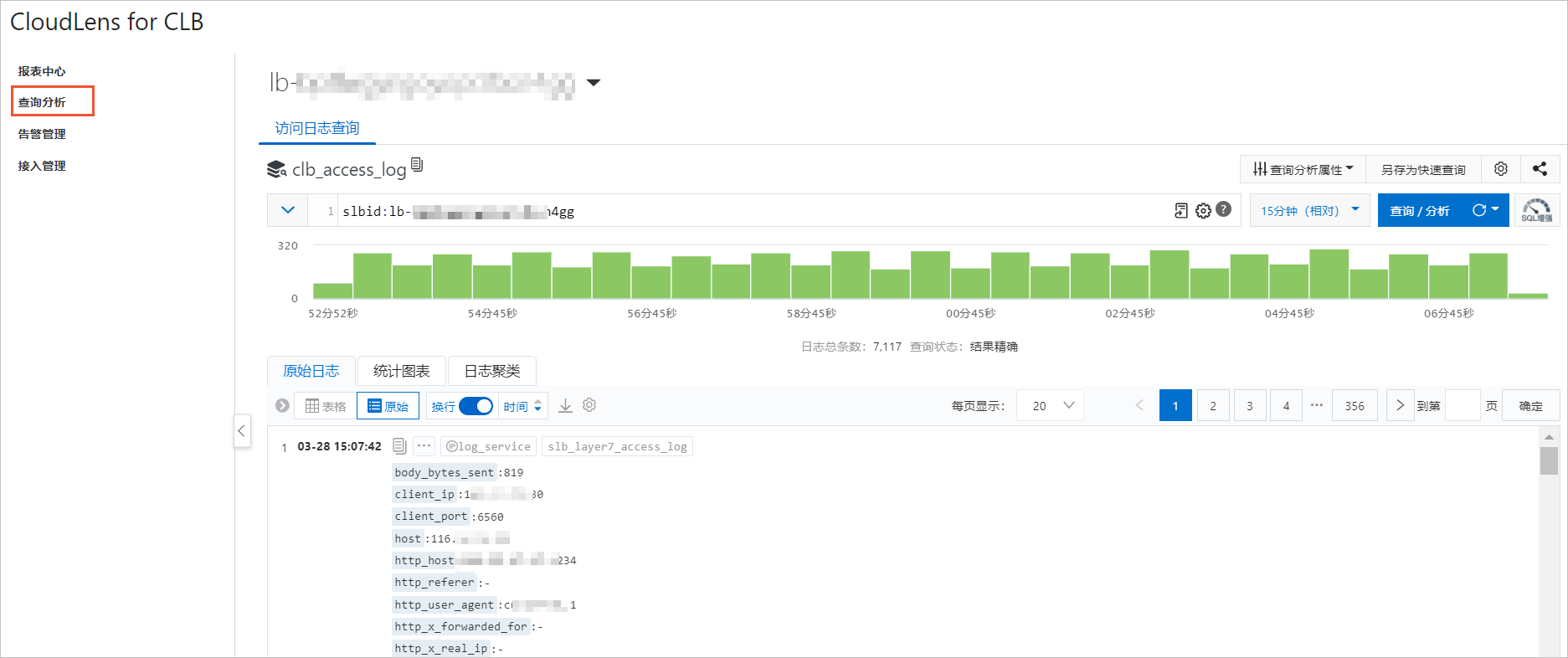Viewport: 1568px width, 658px height.
Task: Open the settings gear in top toolbar
Action: (x=1501, y=169)
